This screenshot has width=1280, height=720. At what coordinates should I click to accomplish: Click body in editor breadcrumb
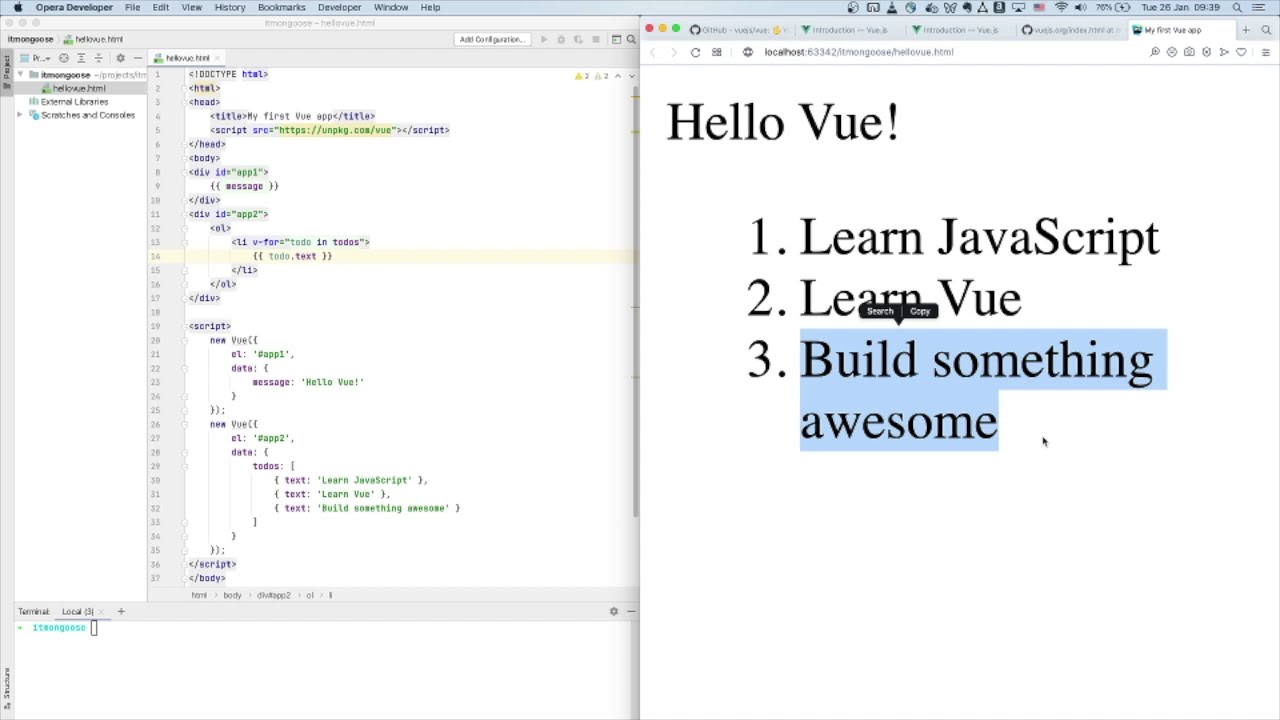pos(232,596)
